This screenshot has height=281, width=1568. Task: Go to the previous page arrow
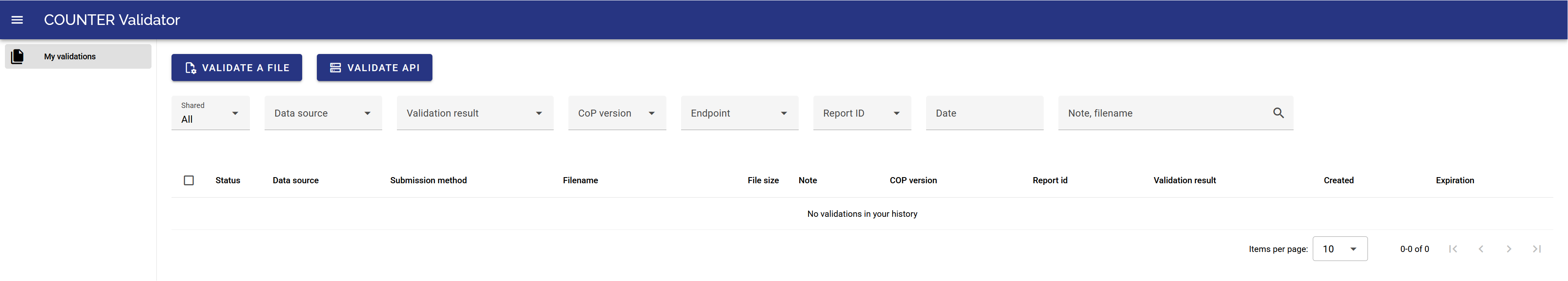pyautogui.click(x=1481, y=249)
